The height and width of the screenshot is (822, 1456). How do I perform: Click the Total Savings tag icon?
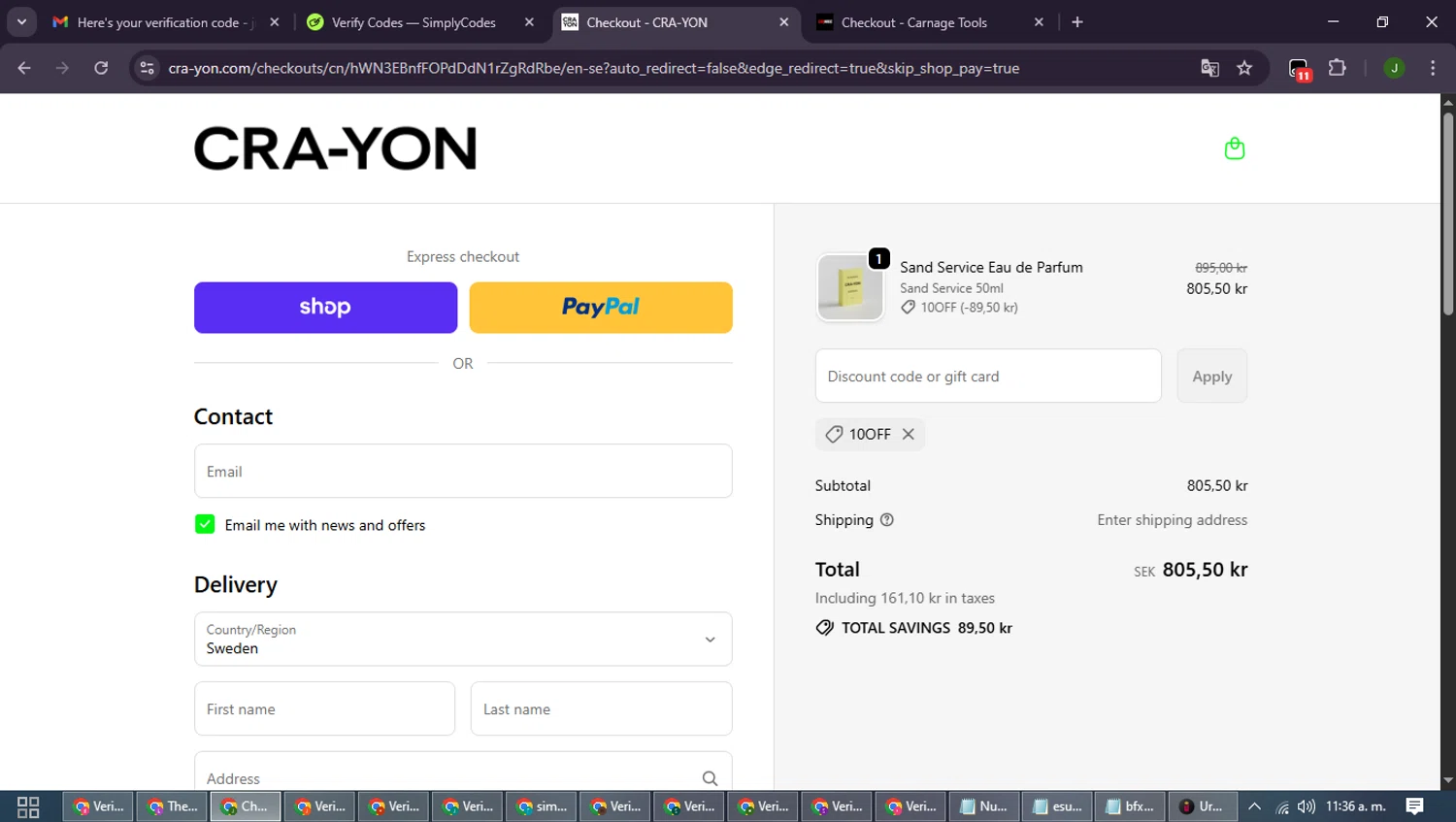point(824,628)
